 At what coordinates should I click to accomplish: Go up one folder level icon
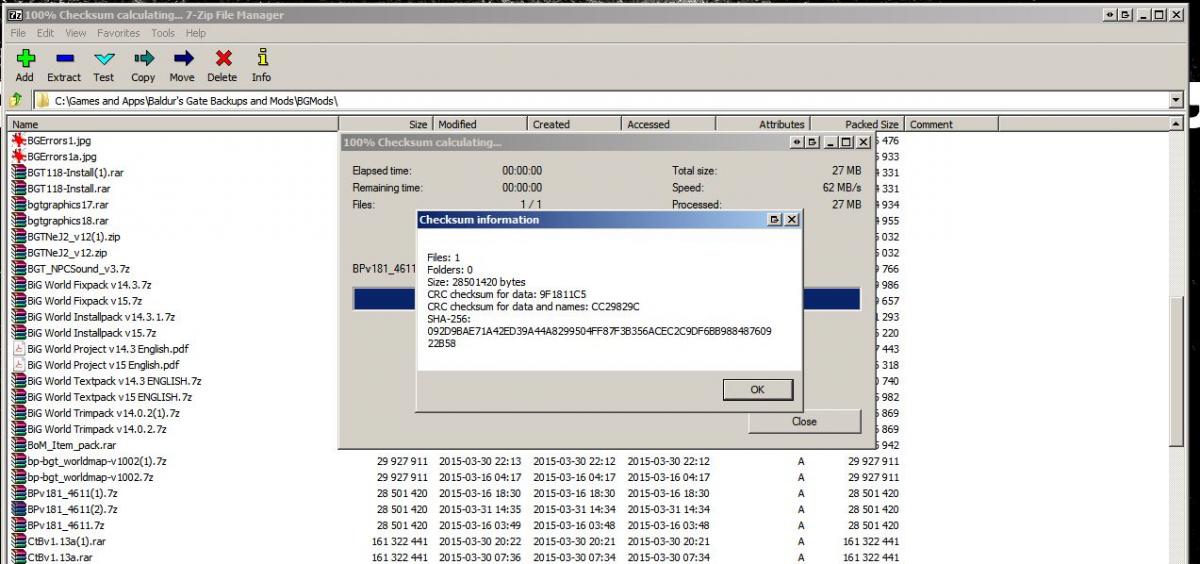[x=16, y=100]
